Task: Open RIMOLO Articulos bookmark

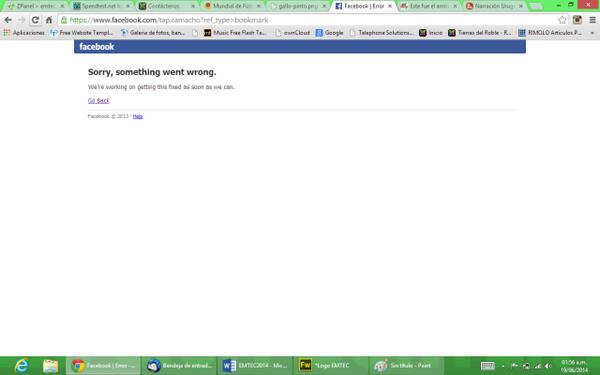Action: [x=550, y=33]
